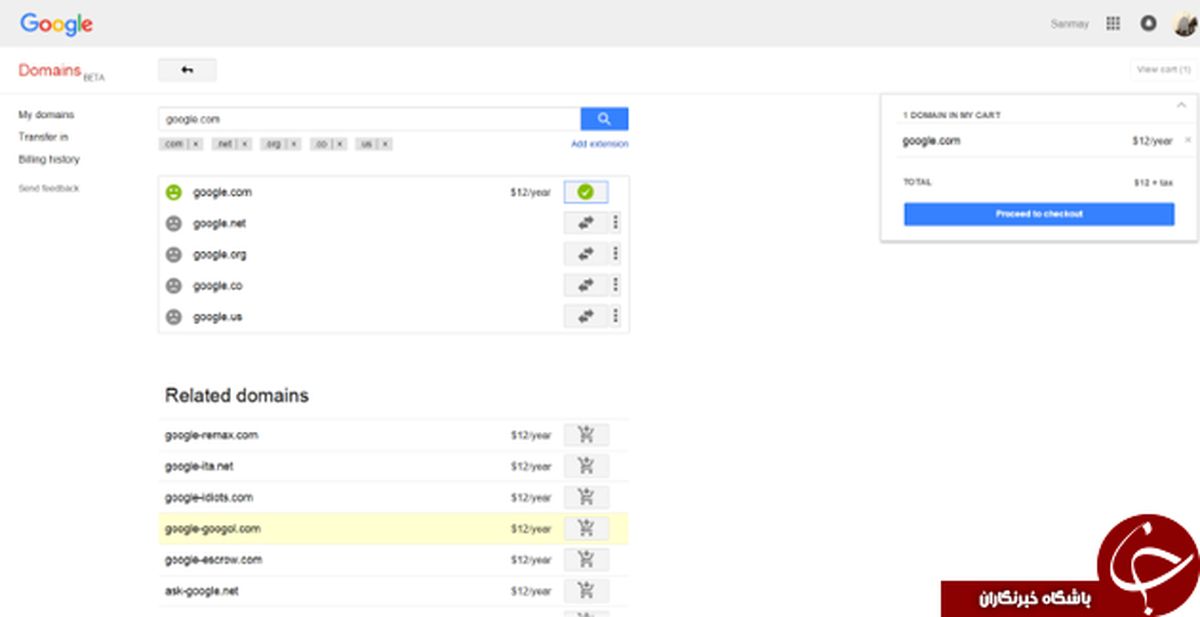
Task: Remove the .com extension chip
Action: point(196,144)
